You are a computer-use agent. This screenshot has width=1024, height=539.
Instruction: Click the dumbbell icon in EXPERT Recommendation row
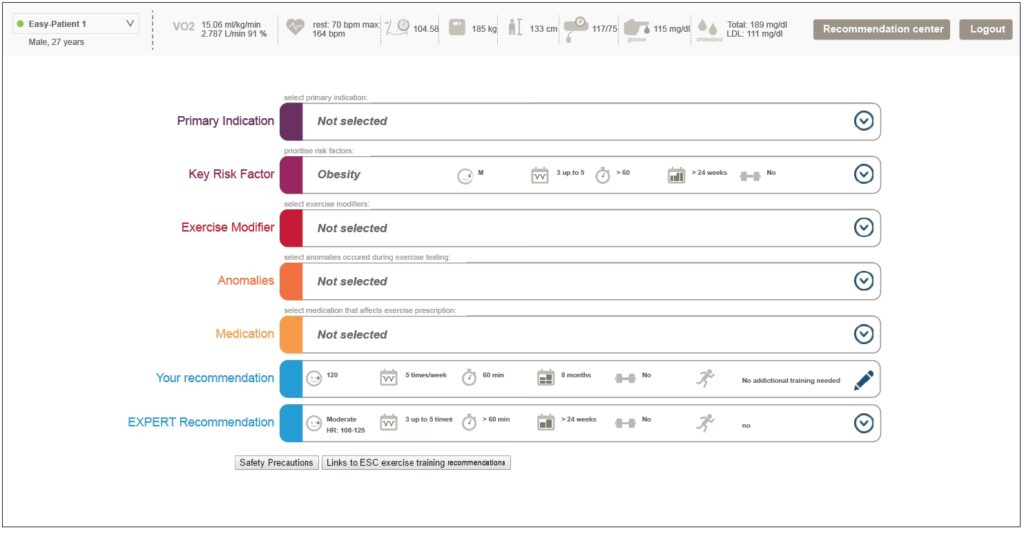pos(625,423)
